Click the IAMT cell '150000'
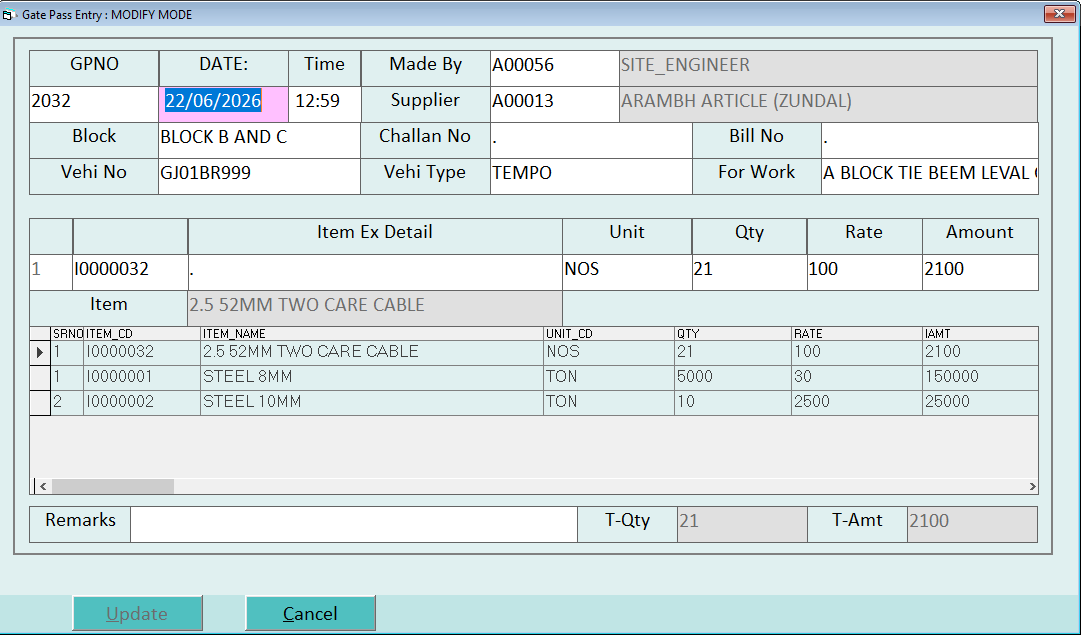The height and width of the screenshot is (636, 1083). tap(980, 377)
